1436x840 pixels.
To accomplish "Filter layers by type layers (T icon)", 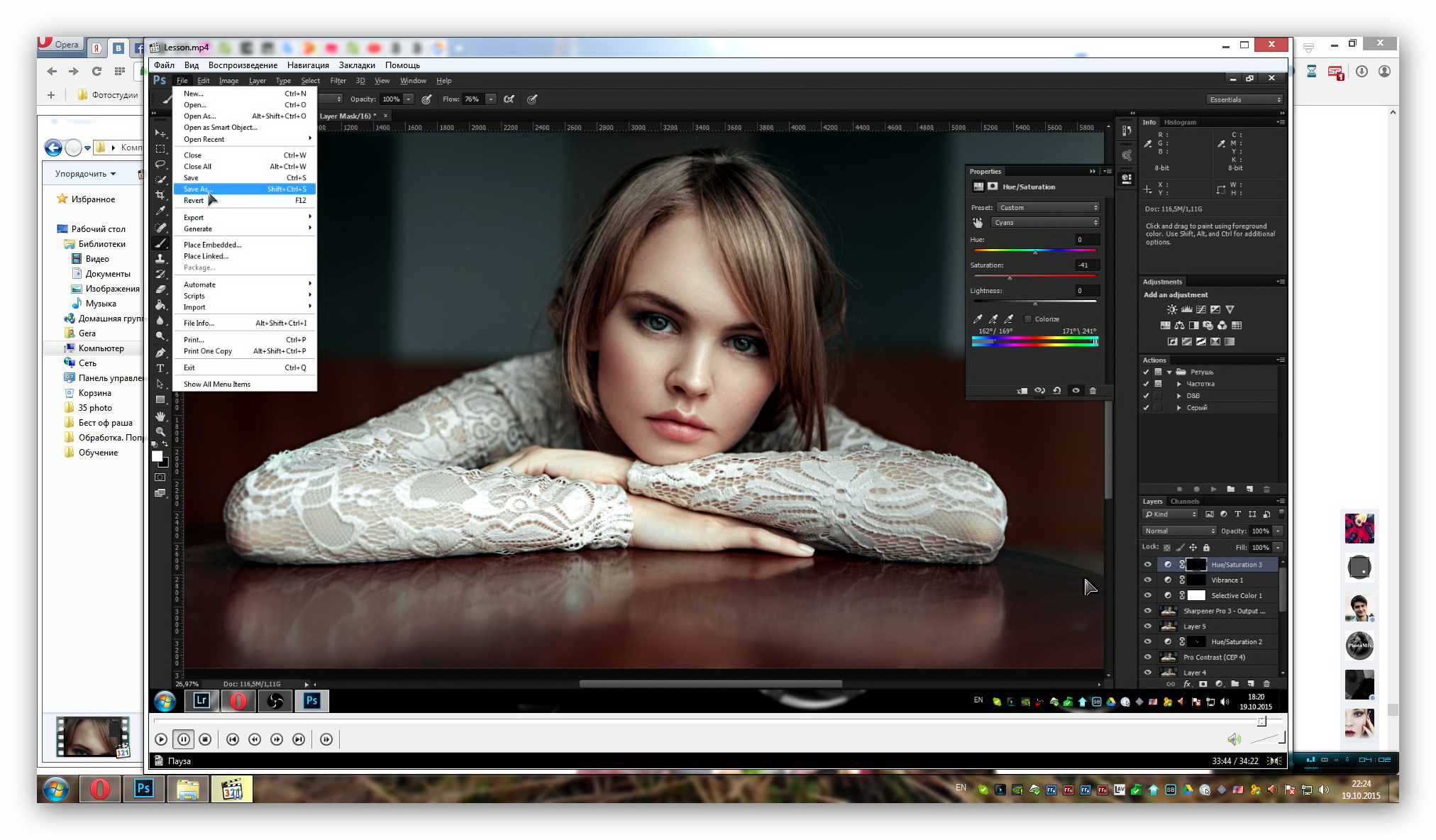I will (1237, 514).
